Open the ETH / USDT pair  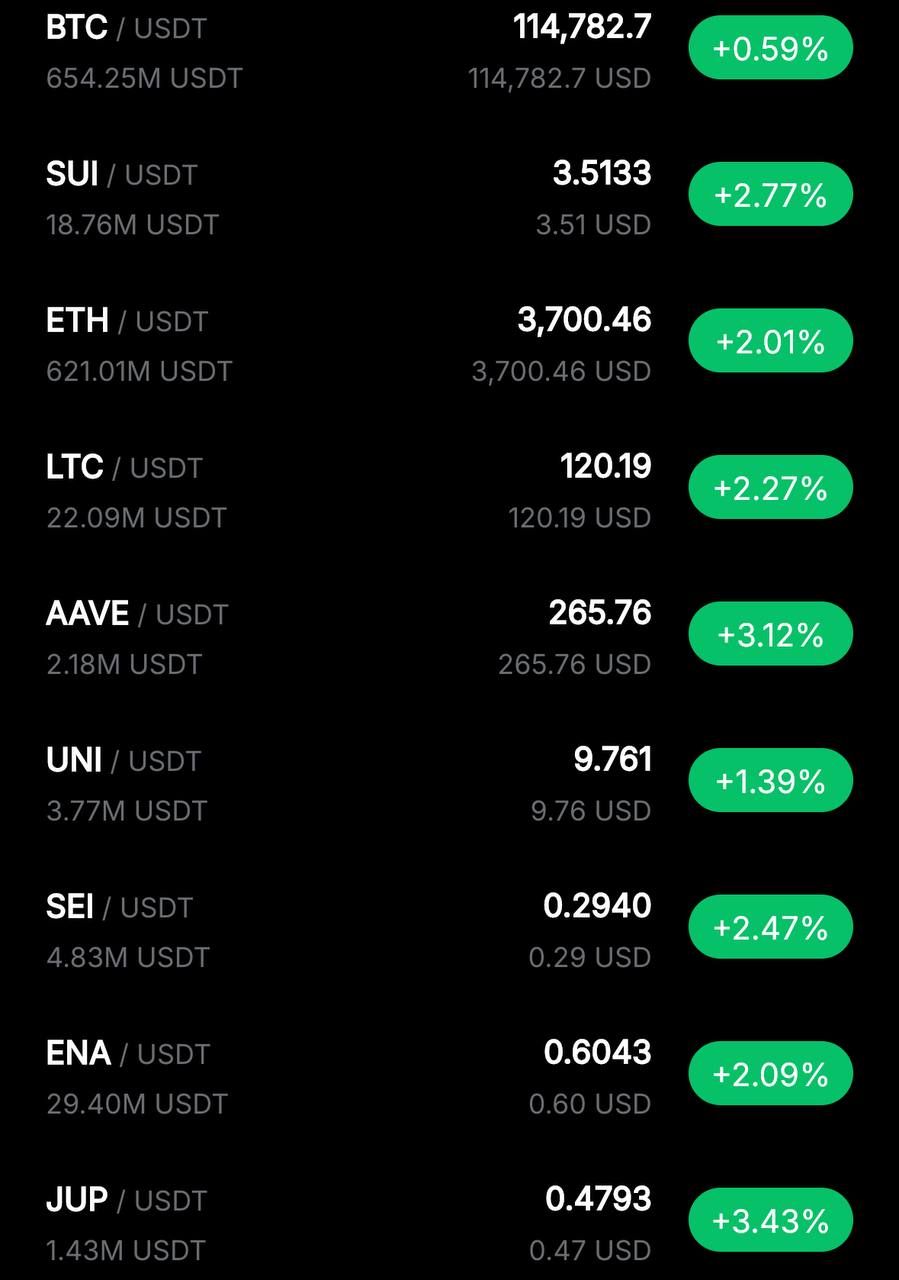click(449, 343)
